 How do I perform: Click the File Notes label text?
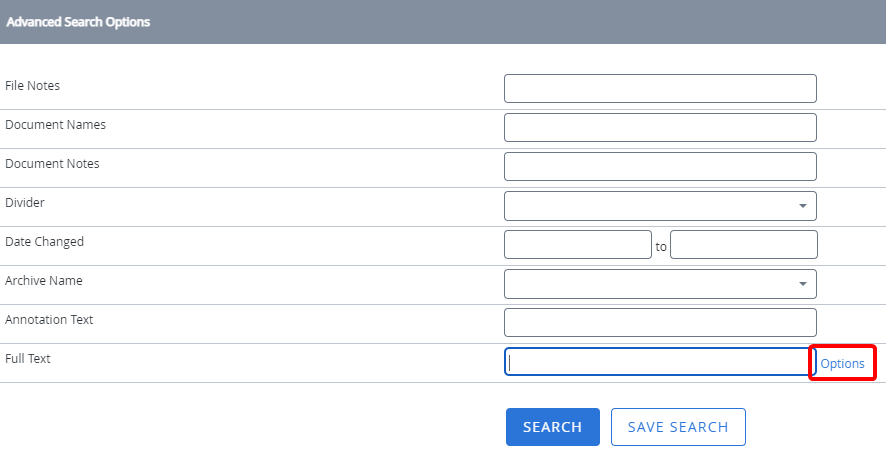point(33,86)
